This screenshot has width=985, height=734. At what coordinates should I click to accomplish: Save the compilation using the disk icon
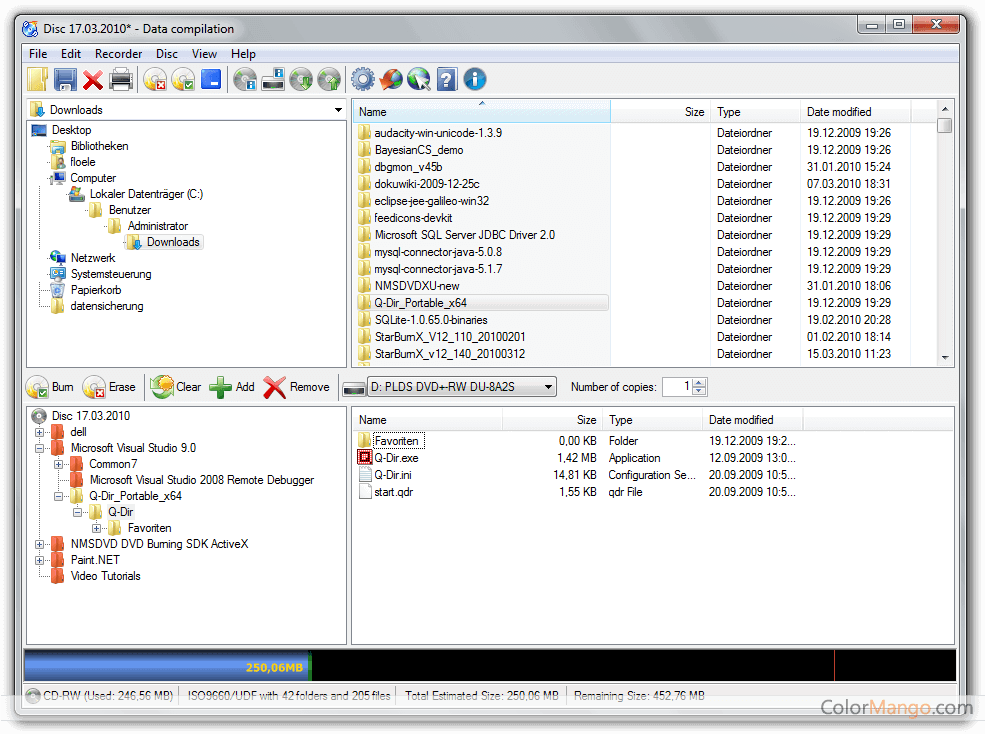[x=64, y=79]
